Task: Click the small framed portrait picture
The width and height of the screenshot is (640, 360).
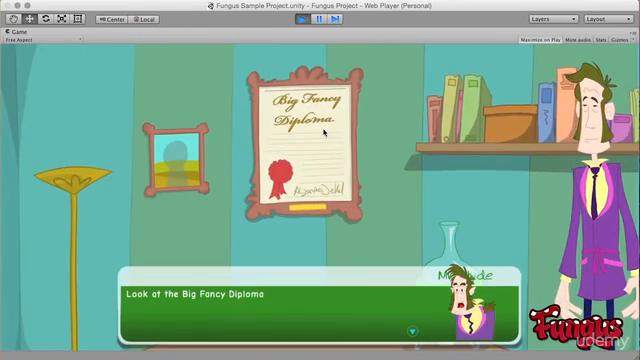Action: tap(176, 160)
